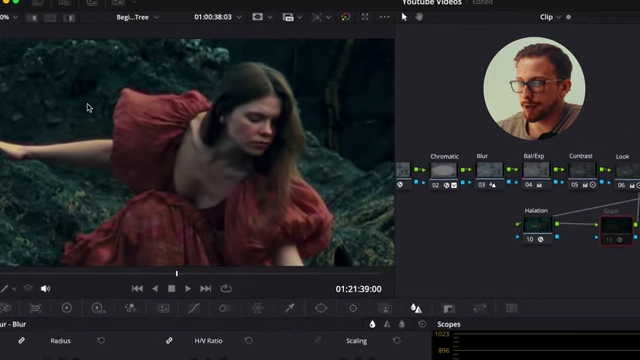This screenshot has height=360, width=640.
Task: Open the Color Warper palette
Action: tap(258, 308)
